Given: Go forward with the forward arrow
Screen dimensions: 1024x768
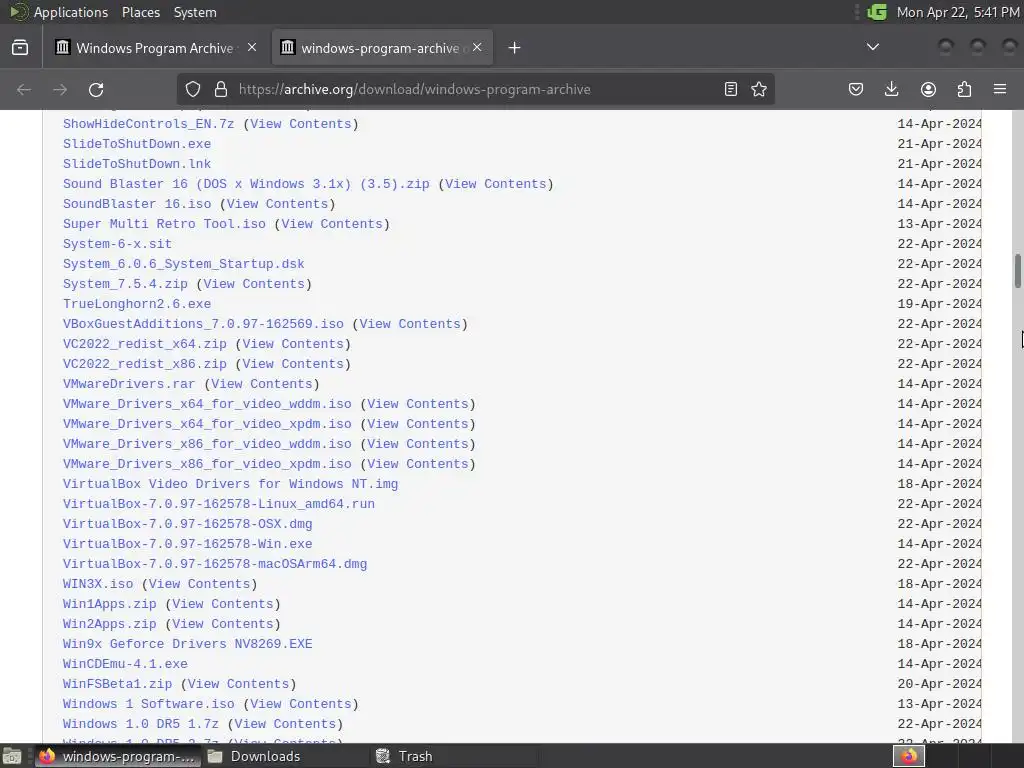Looking at the screenshot, I should (60, 89).
